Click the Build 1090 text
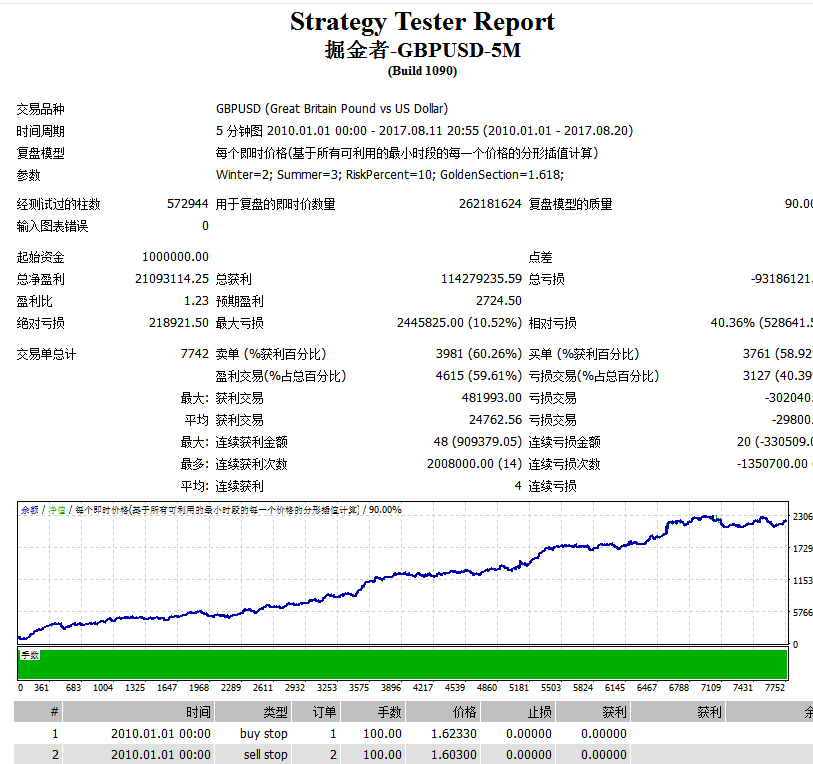Image resolution: width=813 pixels, height=764 pixels. pos(422,71)
